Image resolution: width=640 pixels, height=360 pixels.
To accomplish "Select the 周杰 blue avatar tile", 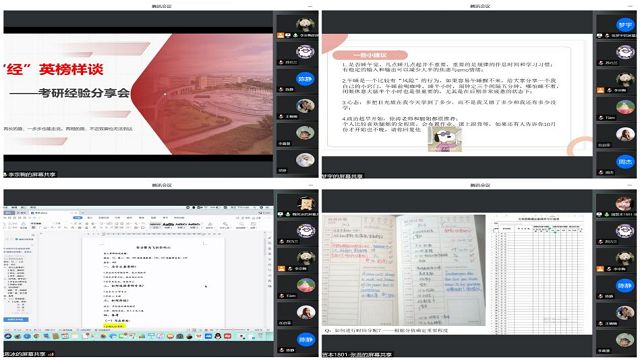I will pos(625,162).
